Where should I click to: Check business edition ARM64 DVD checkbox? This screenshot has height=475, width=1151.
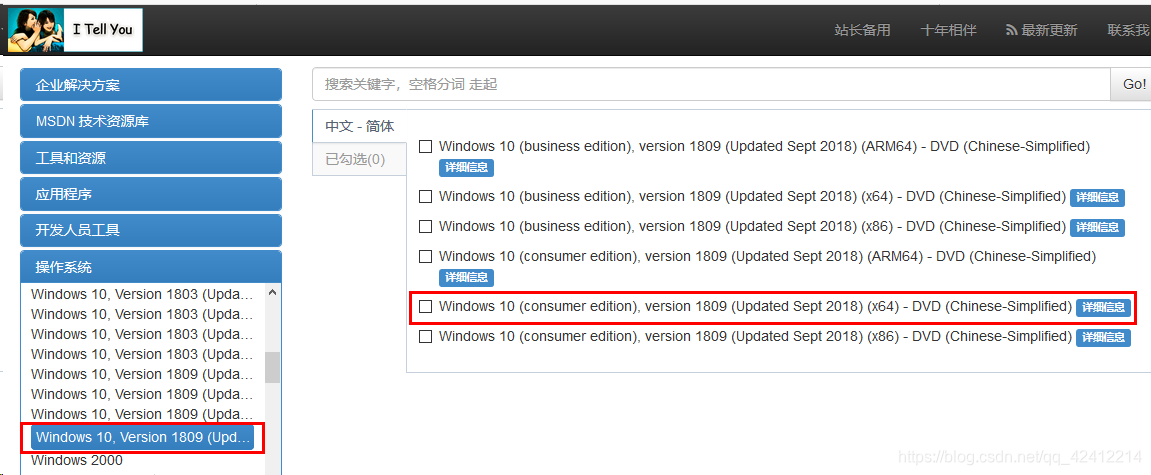click(x=425, y=147)
